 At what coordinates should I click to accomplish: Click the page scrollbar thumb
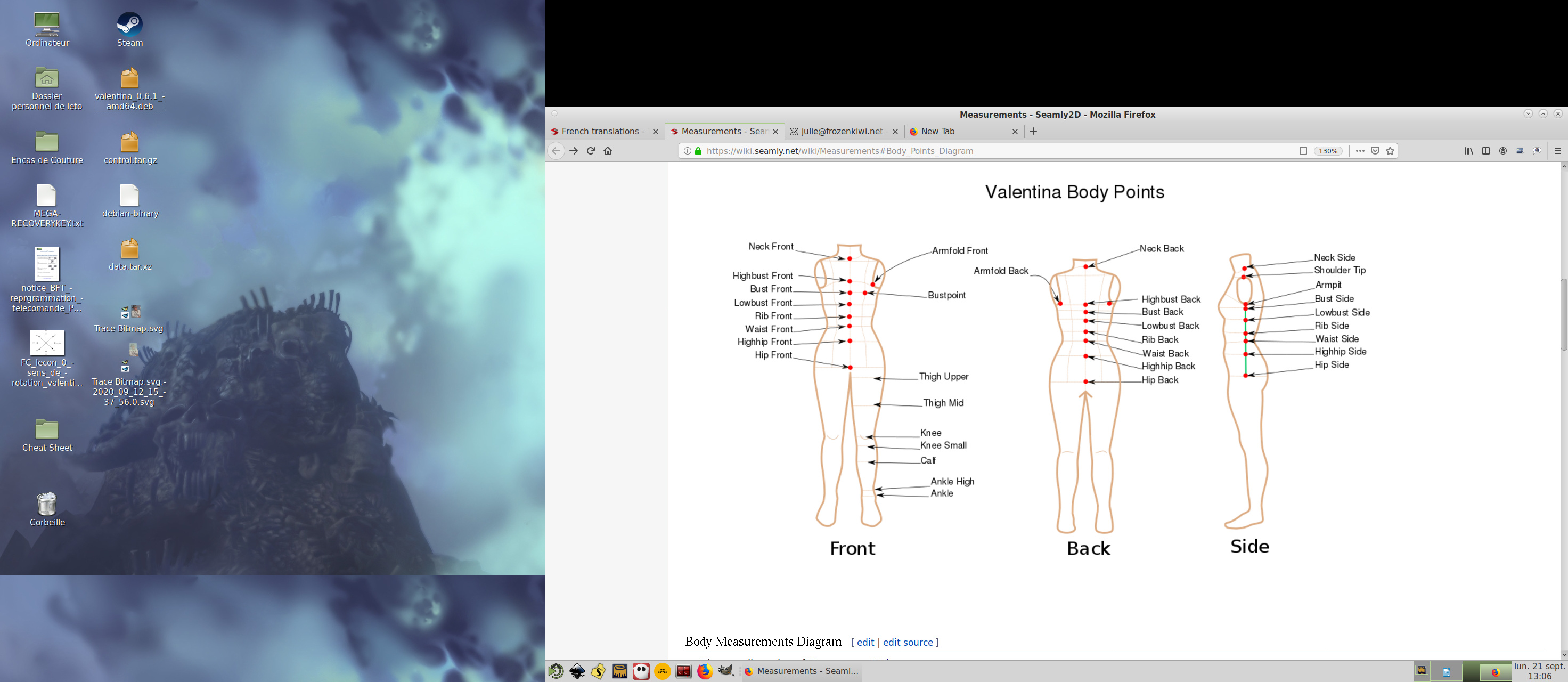click(x=1563, y=314)
